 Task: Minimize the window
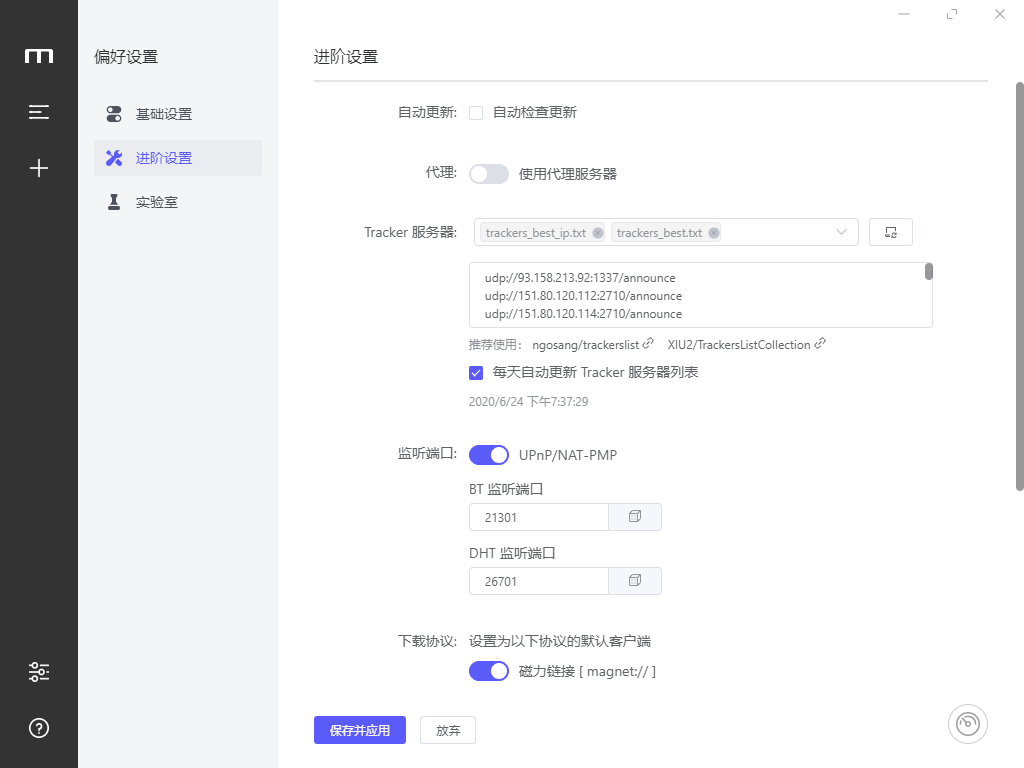904,14
